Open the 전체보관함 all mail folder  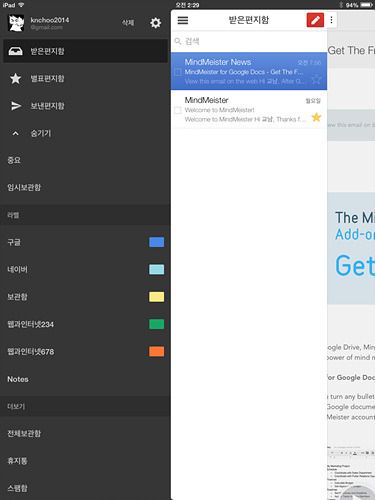coord(85,433)
